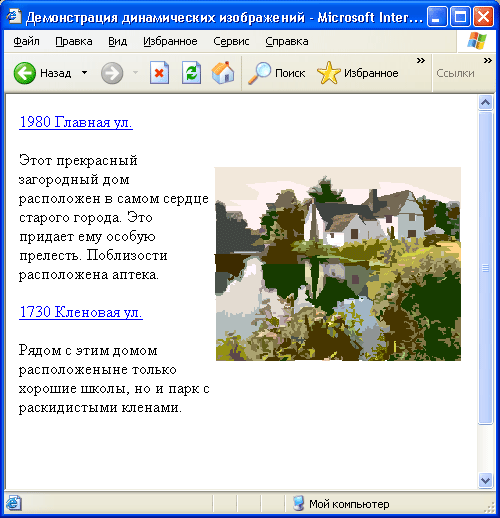Click the IE page icon in title bar
The height and width of the screenshot is (518, 500).
point(14,16)
